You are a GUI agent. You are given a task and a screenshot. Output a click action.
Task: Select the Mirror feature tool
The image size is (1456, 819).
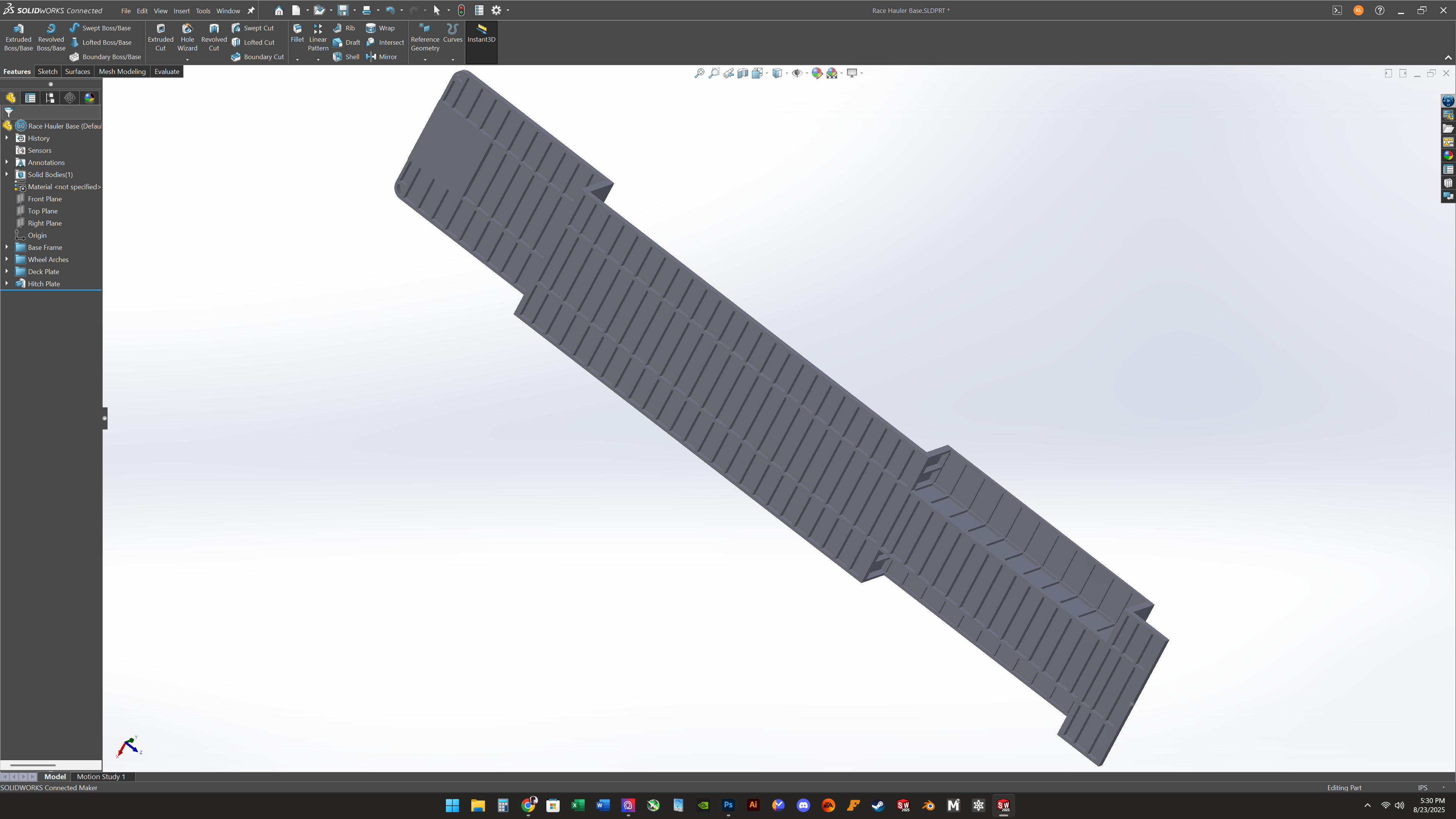[381, 56]
